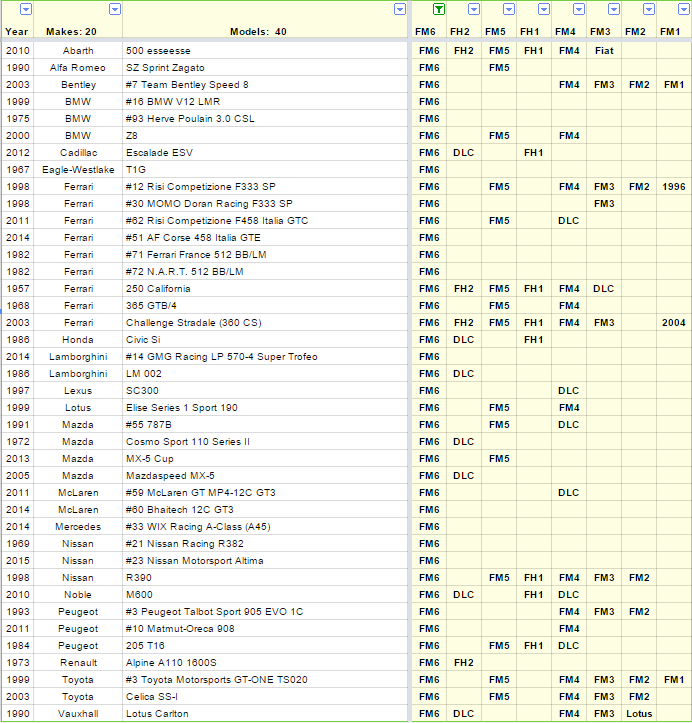The width and height of the screenshot is (692, 723).
Task: Select the '#16 BMW V12 LMR' cell
Action: point(265,102)
